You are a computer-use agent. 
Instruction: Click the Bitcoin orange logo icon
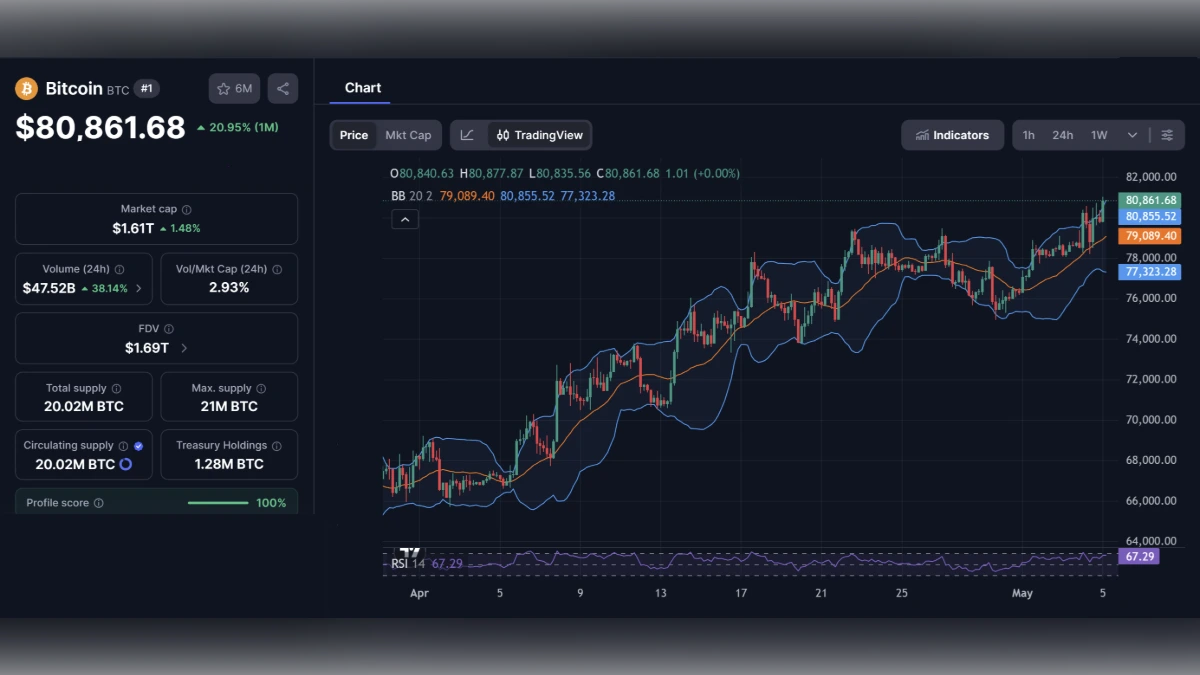coord(26,89)
